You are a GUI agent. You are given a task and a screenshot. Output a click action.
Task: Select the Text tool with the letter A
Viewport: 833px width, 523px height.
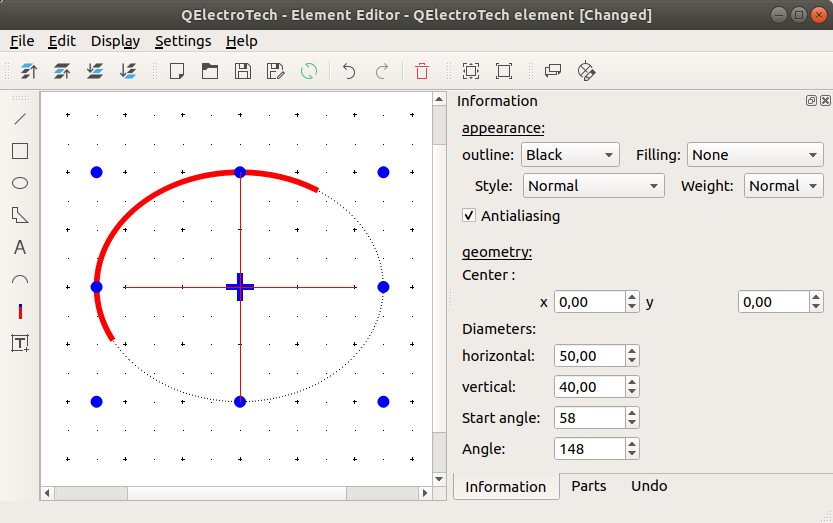(x=20, y=247)
